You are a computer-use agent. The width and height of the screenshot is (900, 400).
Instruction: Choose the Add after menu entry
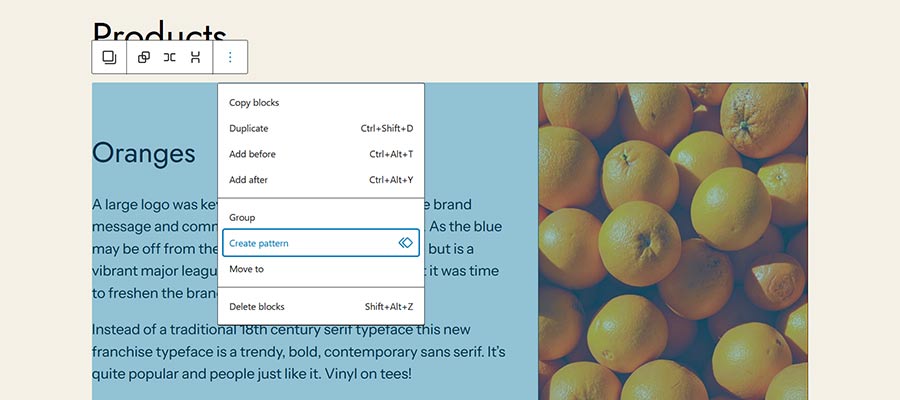321,180
